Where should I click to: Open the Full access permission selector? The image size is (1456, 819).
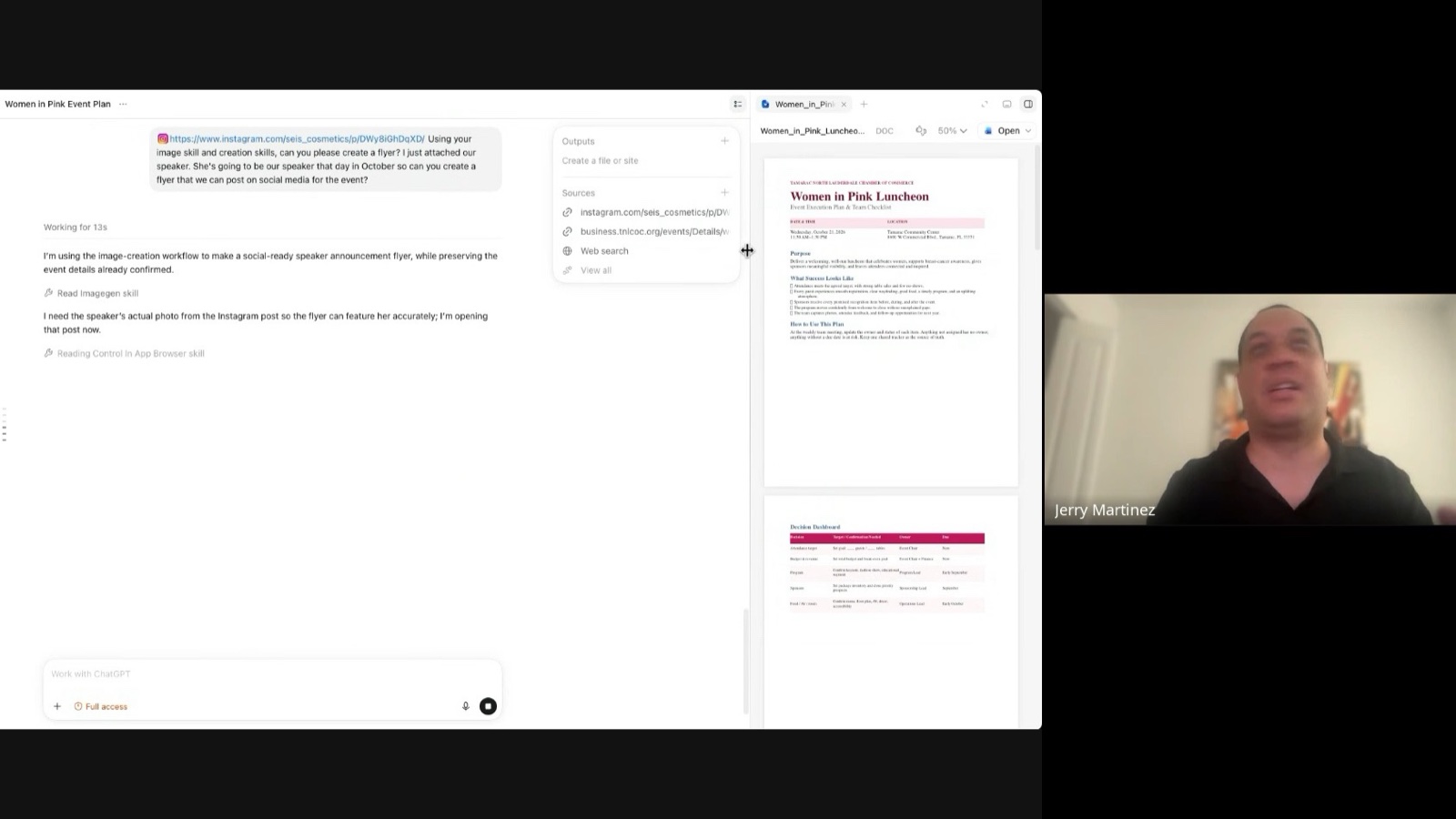click(100, 706)
